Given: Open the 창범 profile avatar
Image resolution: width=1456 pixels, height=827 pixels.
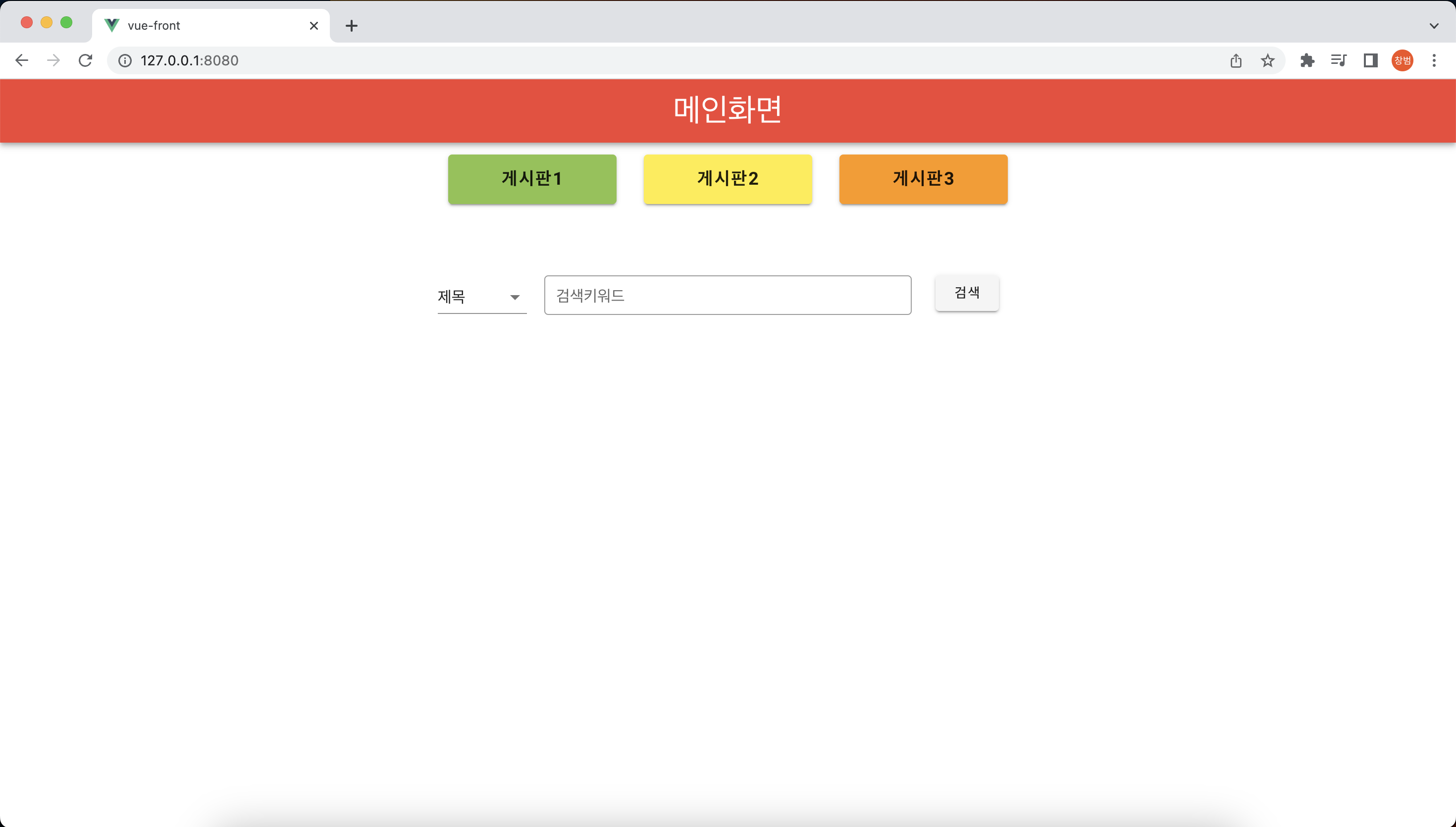Looking at the screenshot, I should [1402, 60].
